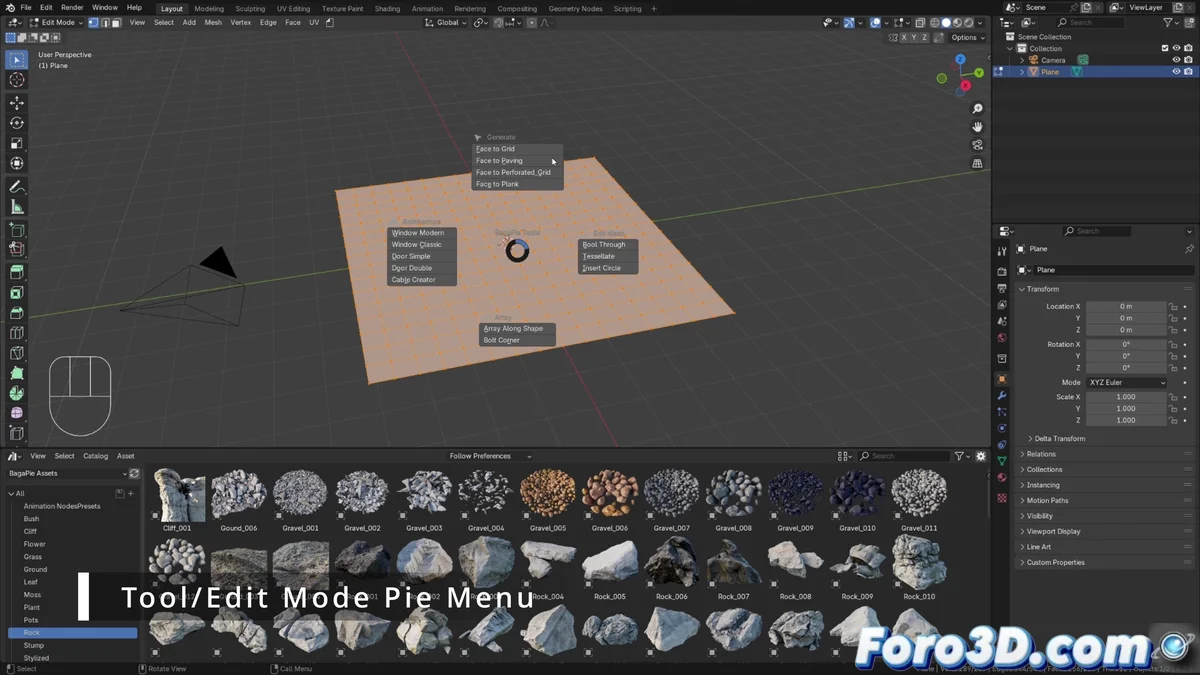Open the Texture properties checker tab
1200x675 pixels.
pyautogui.click(x=1001, y=497)
